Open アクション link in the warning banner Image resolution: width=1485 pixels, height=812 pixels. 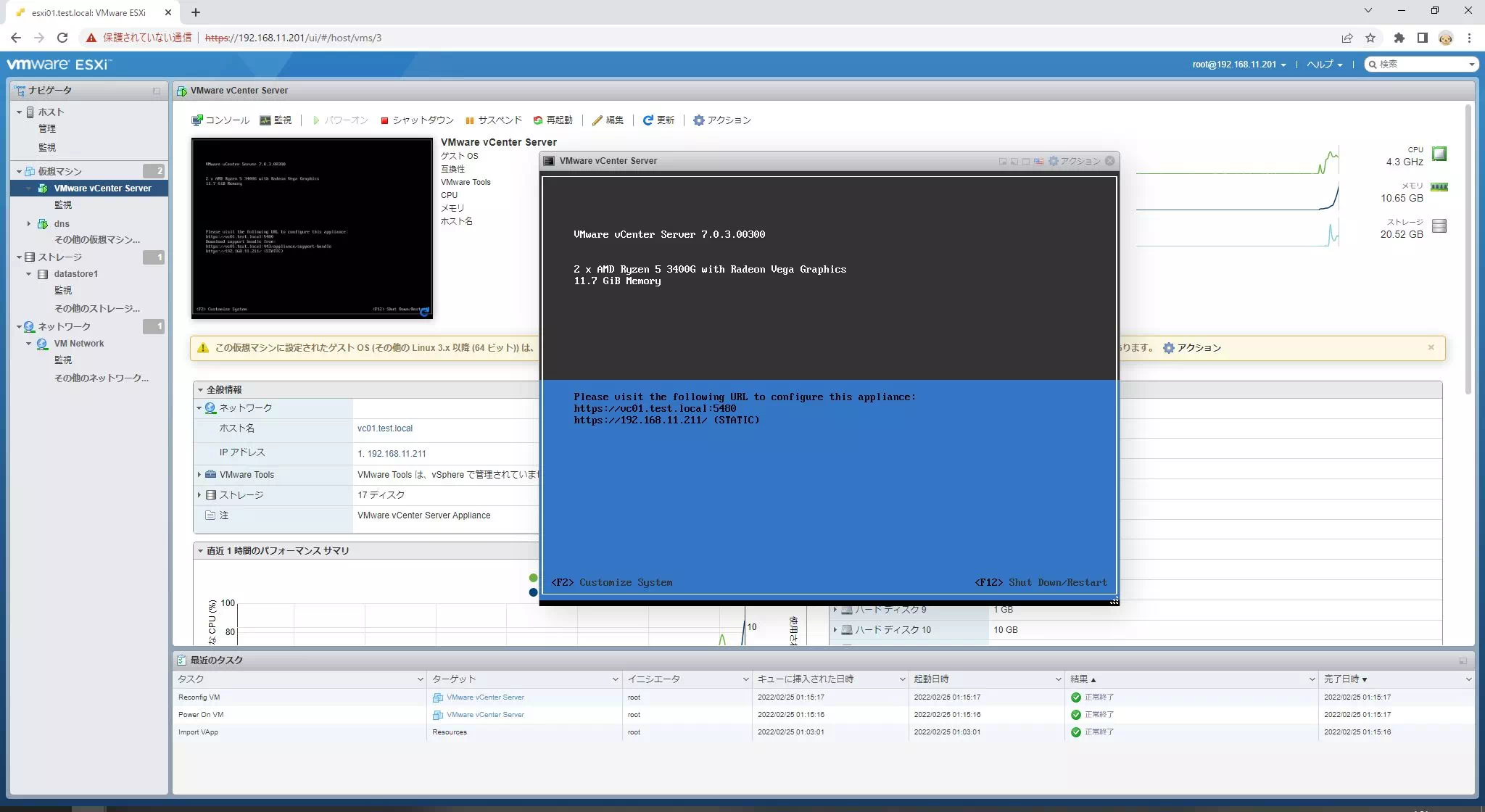(x=1192, y=348)
